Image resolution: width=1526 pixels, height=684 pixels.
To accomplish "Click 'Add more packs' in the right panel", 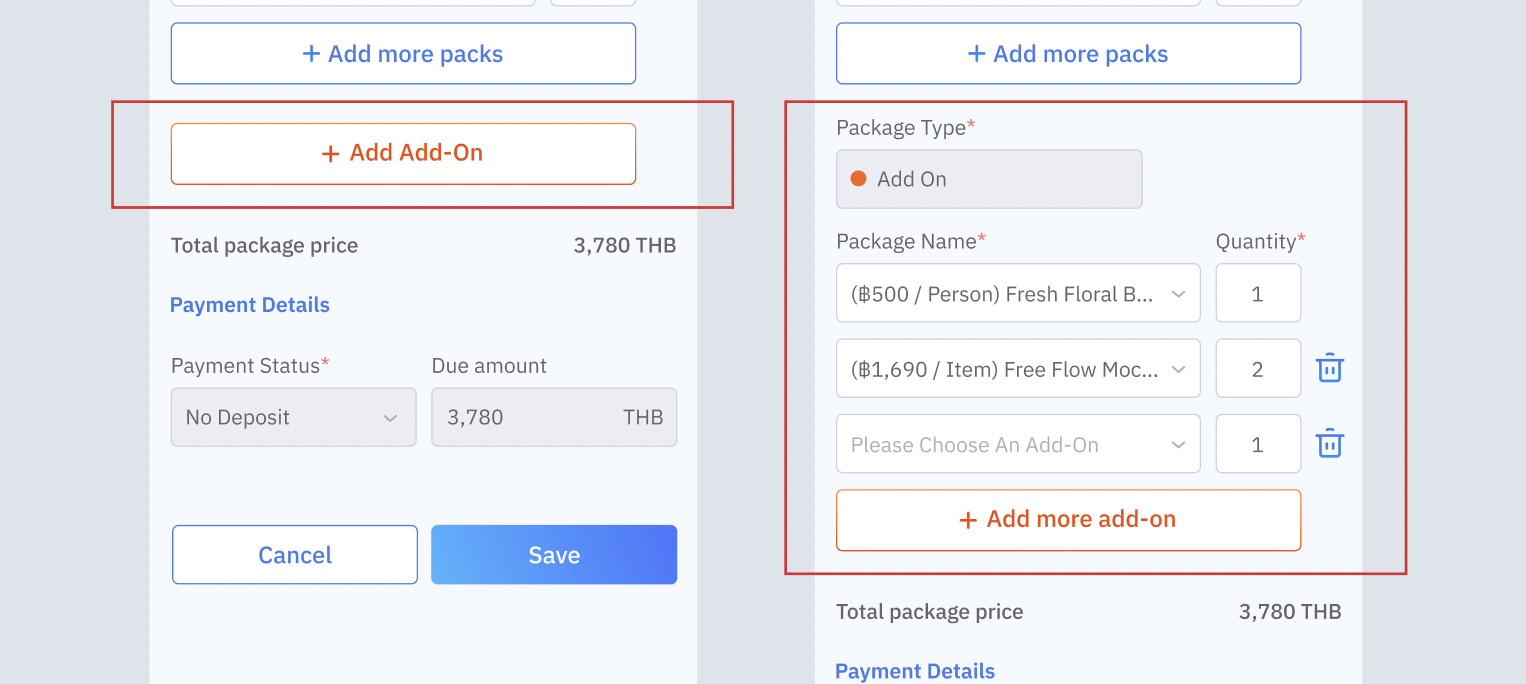I will click(1067, 54).
